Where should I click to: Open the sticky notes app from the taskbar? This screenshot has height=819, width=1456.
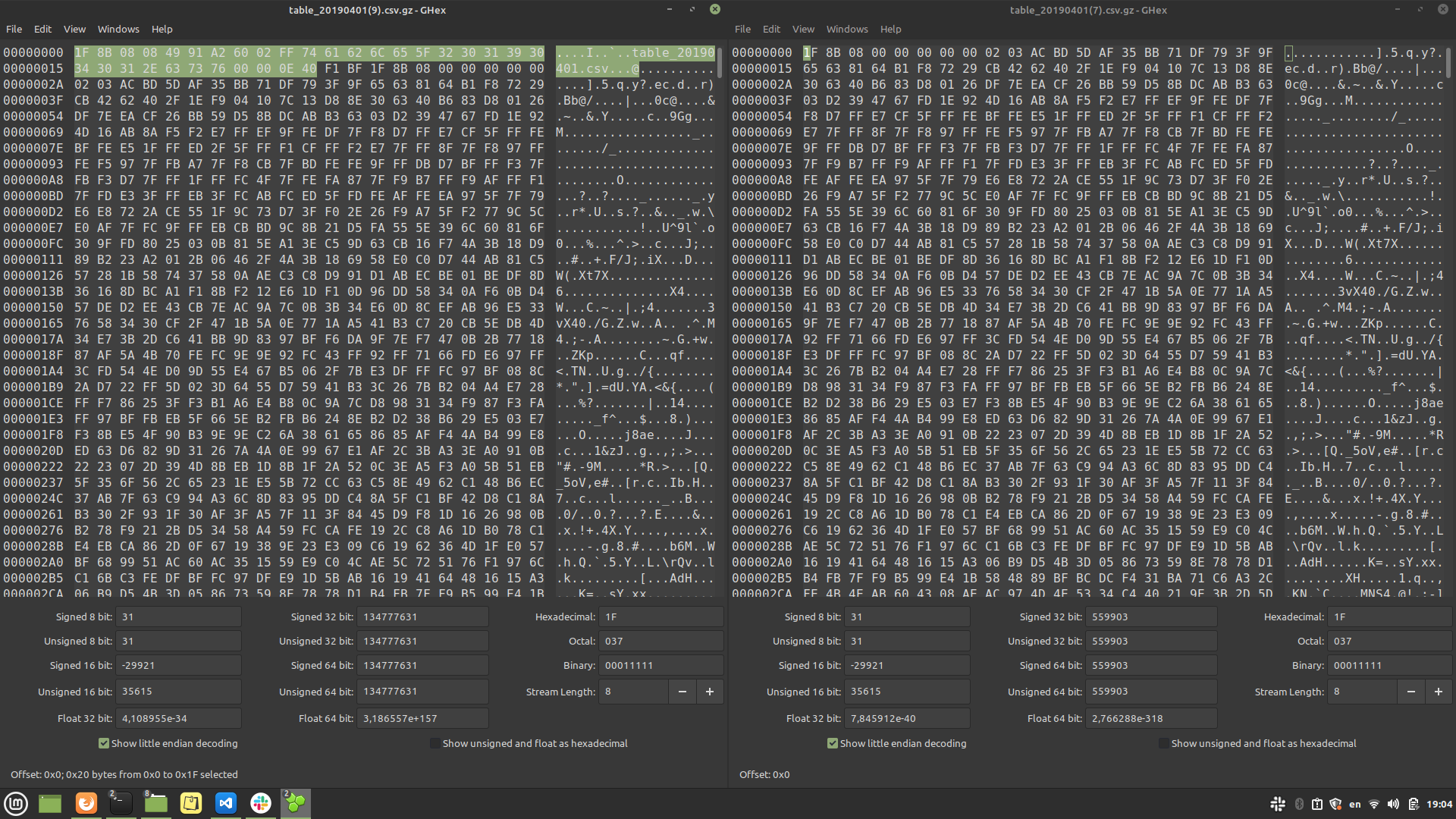click(x=190, y=803)
